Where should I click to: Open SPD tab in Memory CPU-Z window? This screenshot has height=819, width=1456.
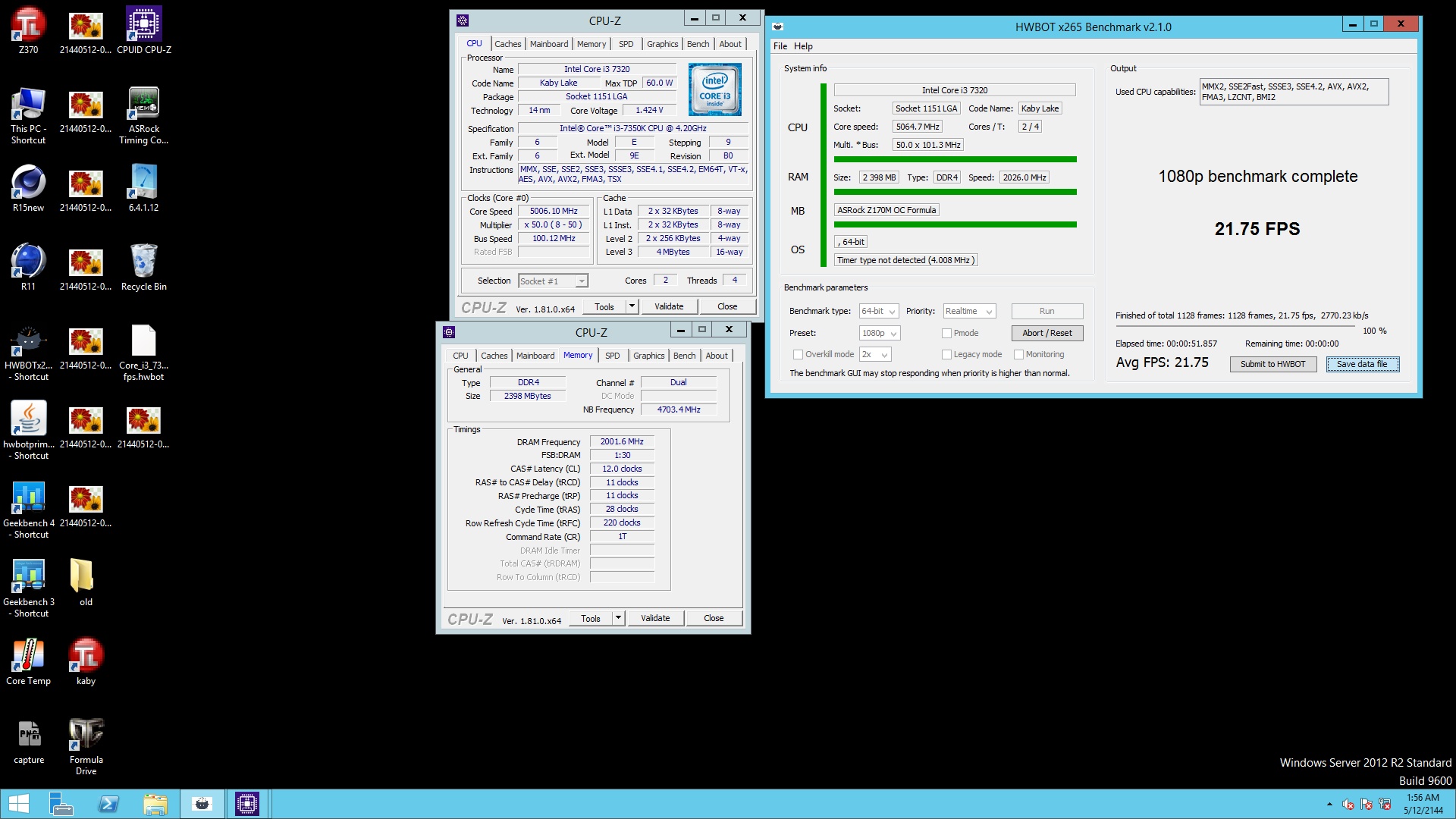[x=613, y=356]
